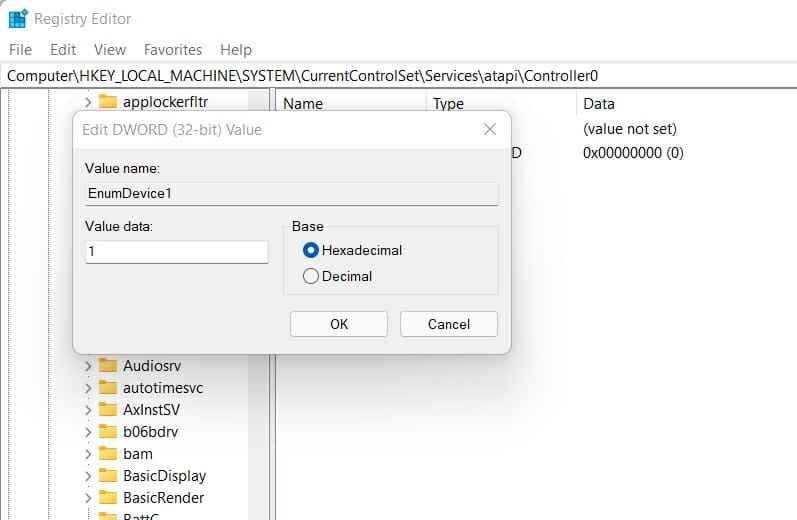797x520 pixels.
Task: Click the '(value not set)' data cell
Action: [630, 129]
